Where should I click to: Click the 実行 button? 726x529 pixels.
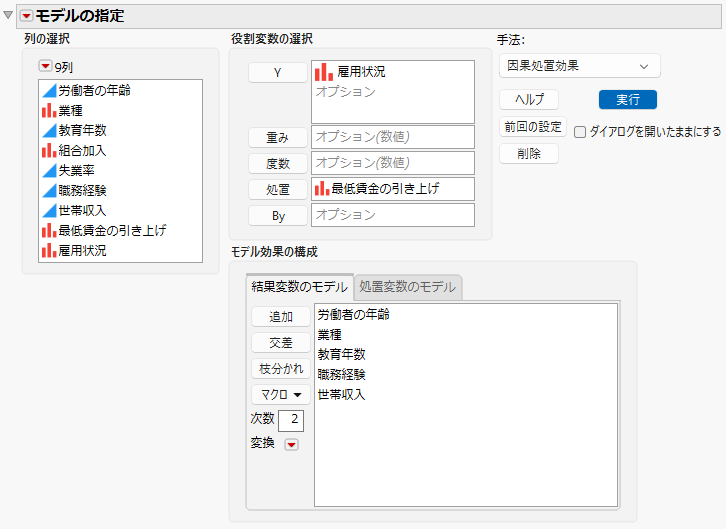pos(628,100)
